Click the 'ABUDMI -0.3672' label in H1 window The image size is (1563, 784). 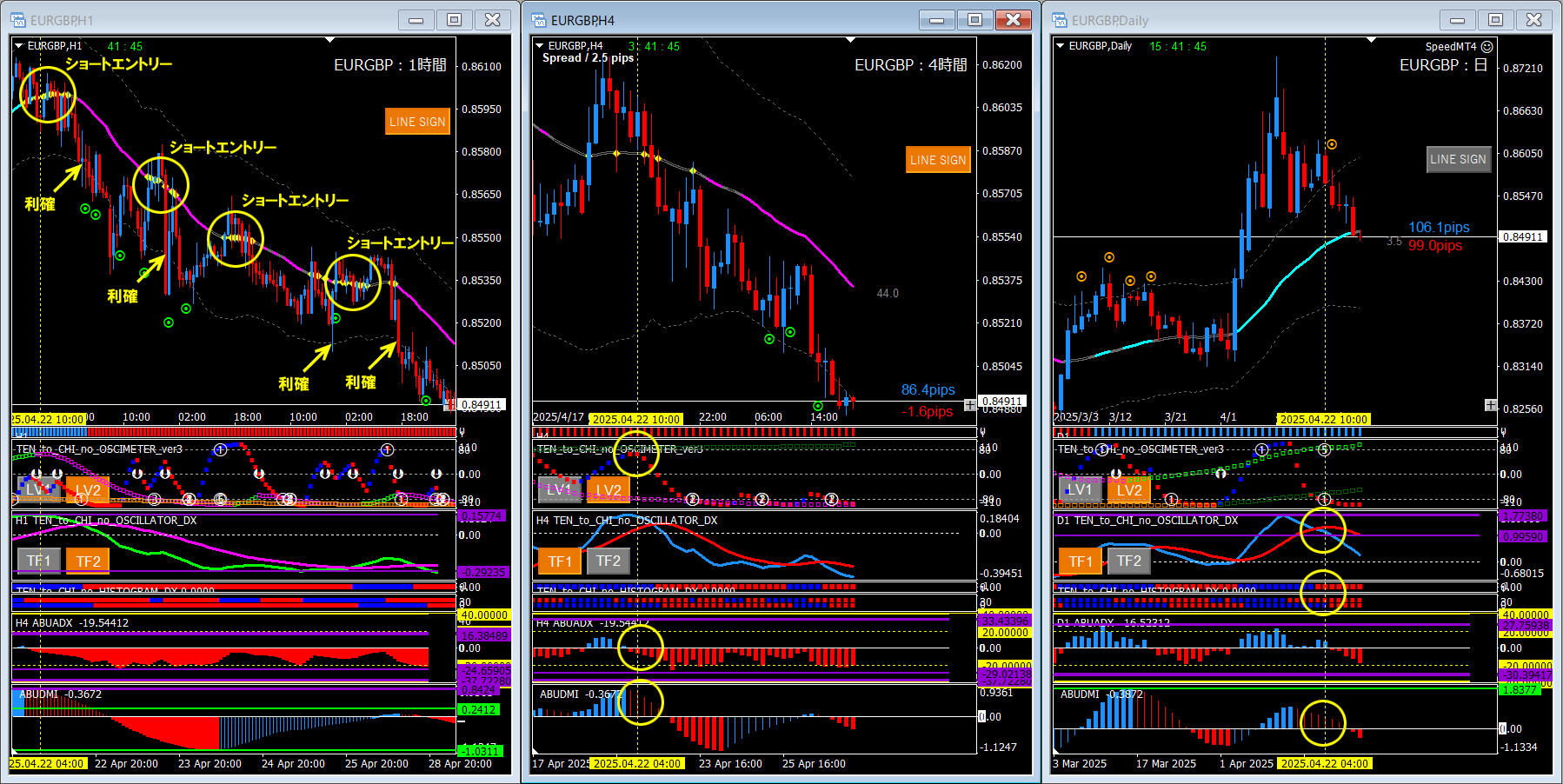tap(61, 694)
